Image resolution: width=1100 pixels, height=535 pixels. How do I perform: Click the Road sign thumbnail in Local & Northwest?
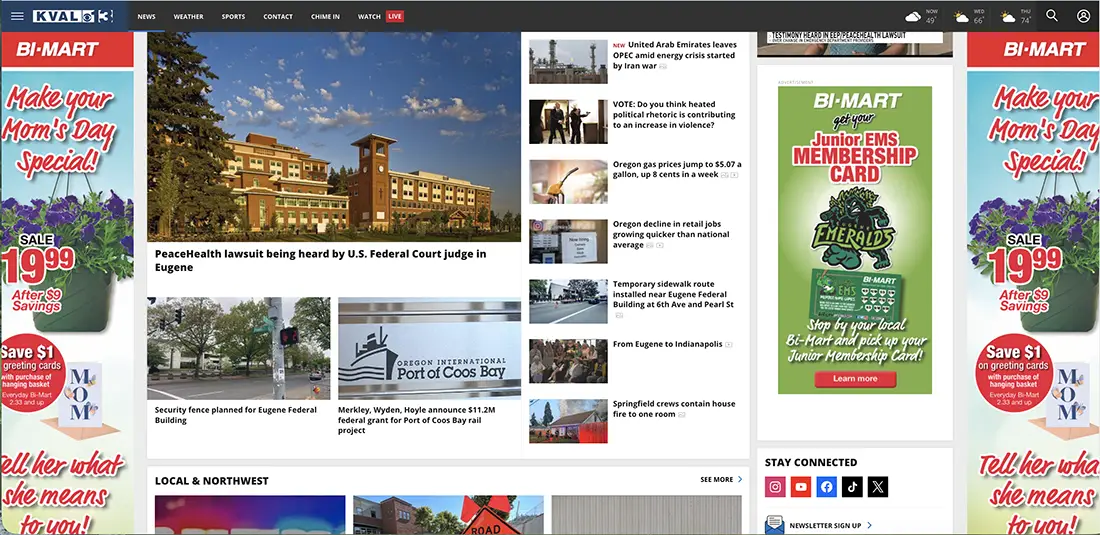point(448,515)
